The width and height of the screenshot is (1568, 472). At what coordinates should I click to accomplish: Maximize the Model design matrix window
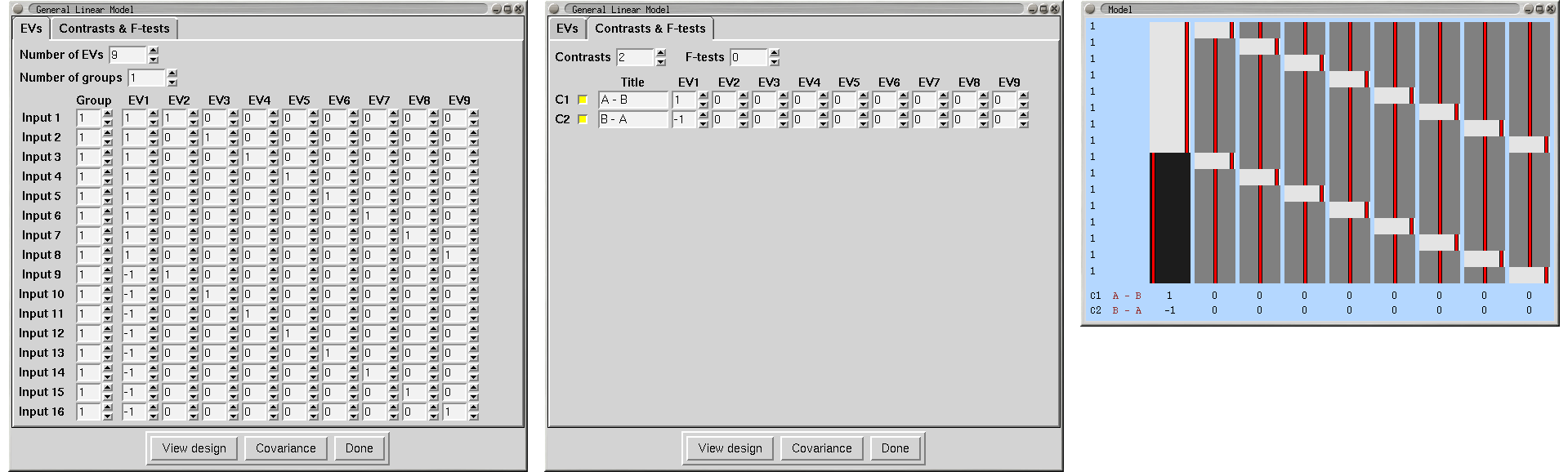(x=1539, y=9)
